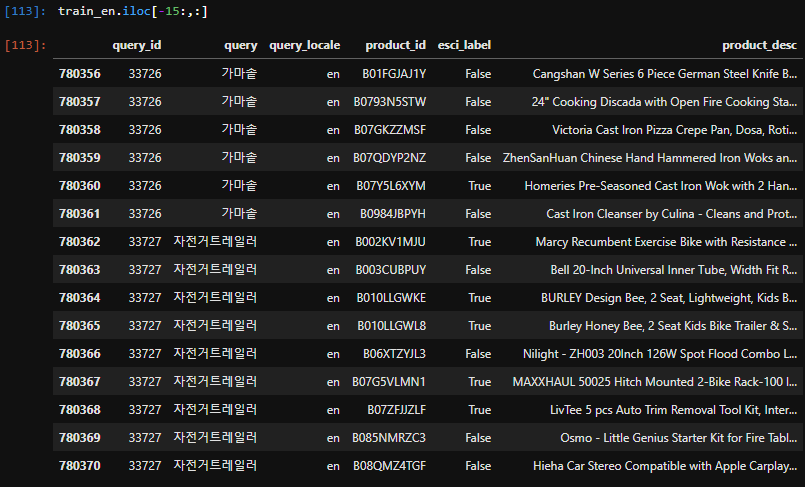The height and width of the screenshot is (487, 805).
Task: Click product ID B0793N5STW
Action: 390,102
